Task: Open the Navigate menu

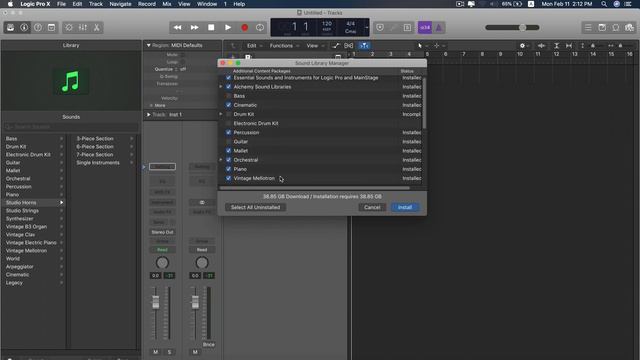Action: [x=120, y=4]
